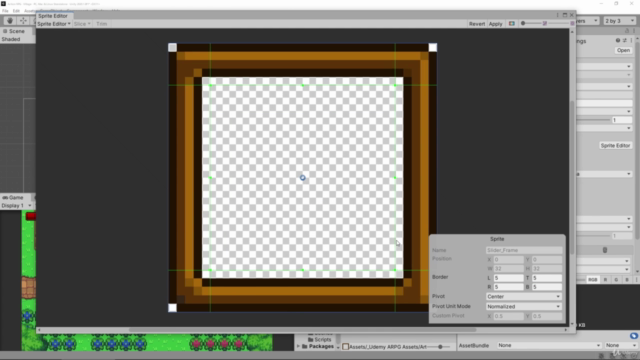Click Apply in the Sprite Editor

[496, 24]
